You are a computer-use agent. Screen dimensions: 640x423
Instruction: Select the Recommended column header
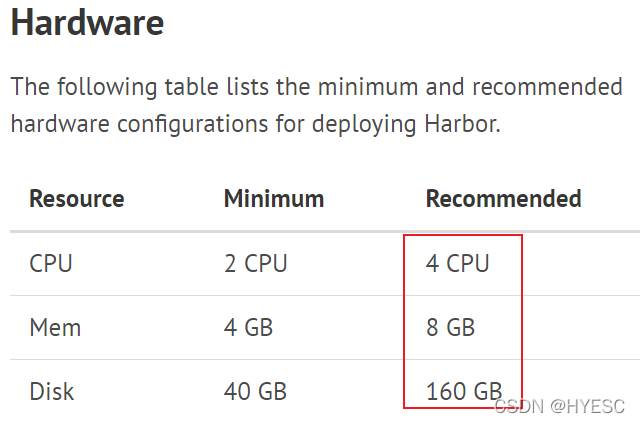click(503, 198)
